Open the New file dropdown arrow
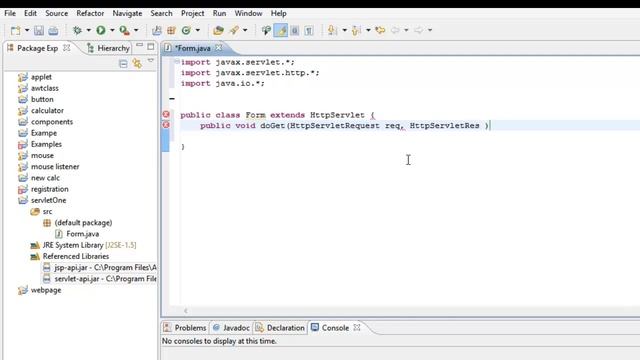Screen dimensions: 640x360 pos(27,30)
